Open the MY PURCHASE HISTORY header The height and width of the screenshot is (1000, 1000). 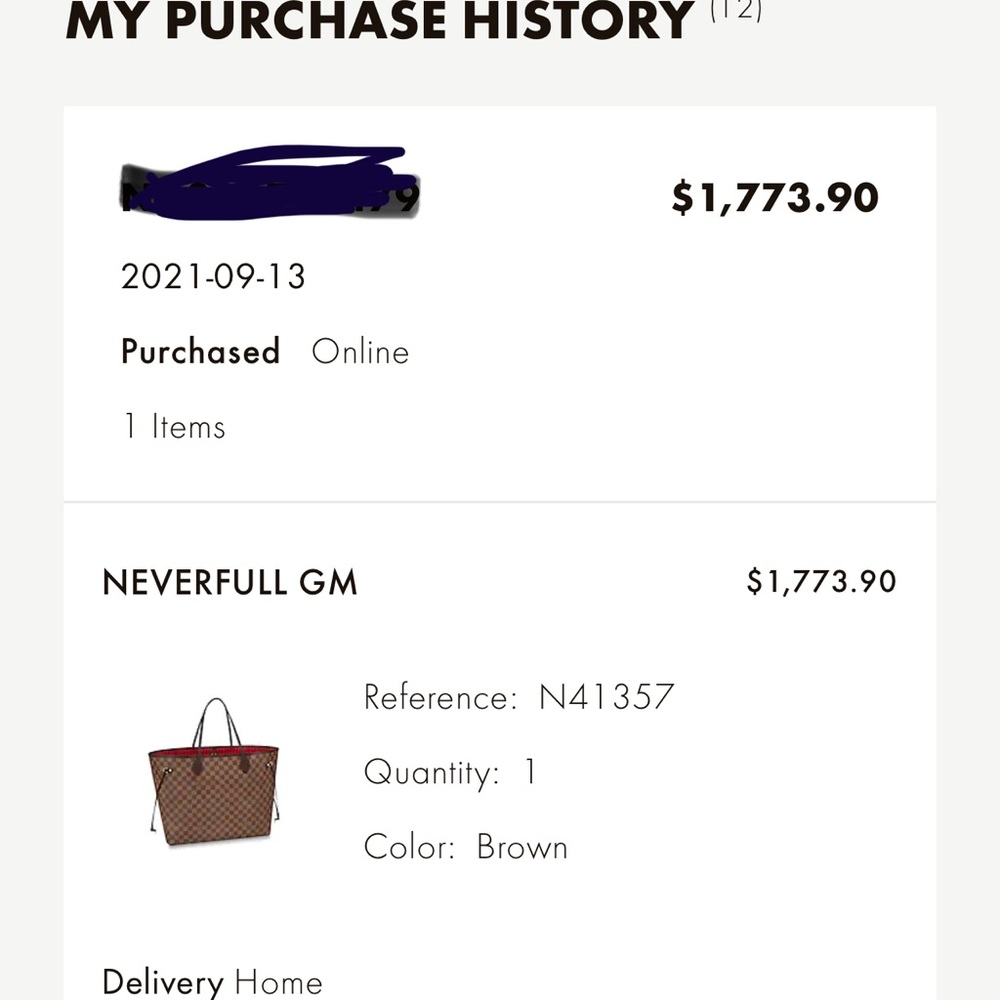(380, 22)
